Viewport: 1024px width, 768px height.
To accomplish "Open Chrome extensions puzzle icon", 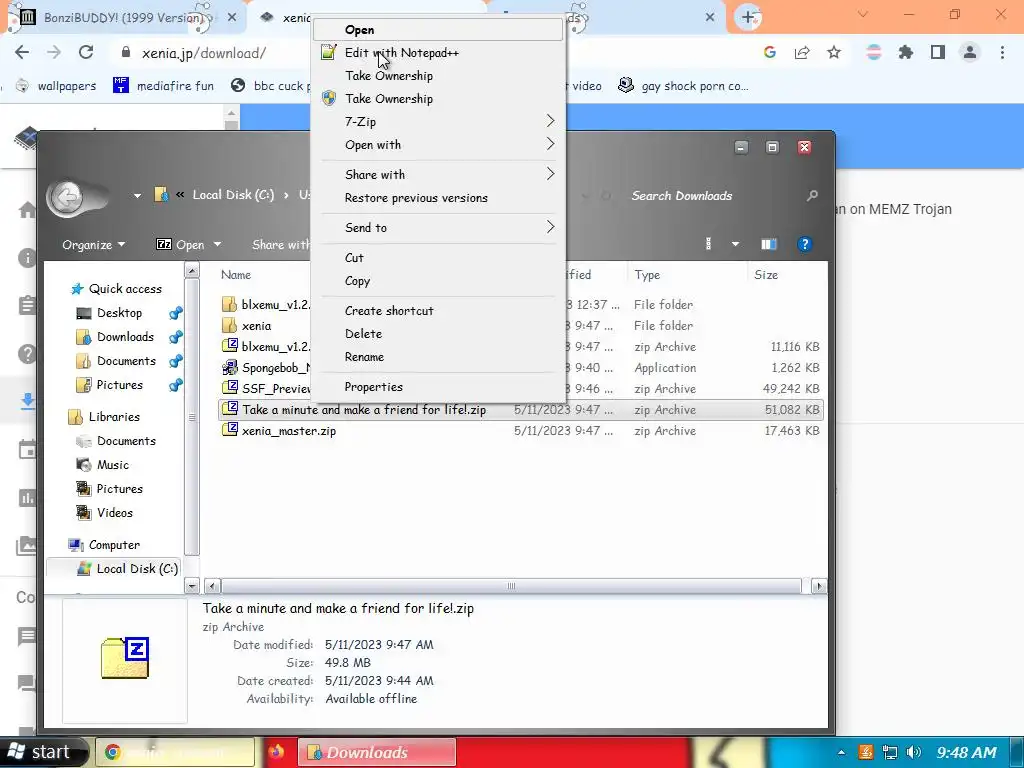I will (x=906, y=53).
